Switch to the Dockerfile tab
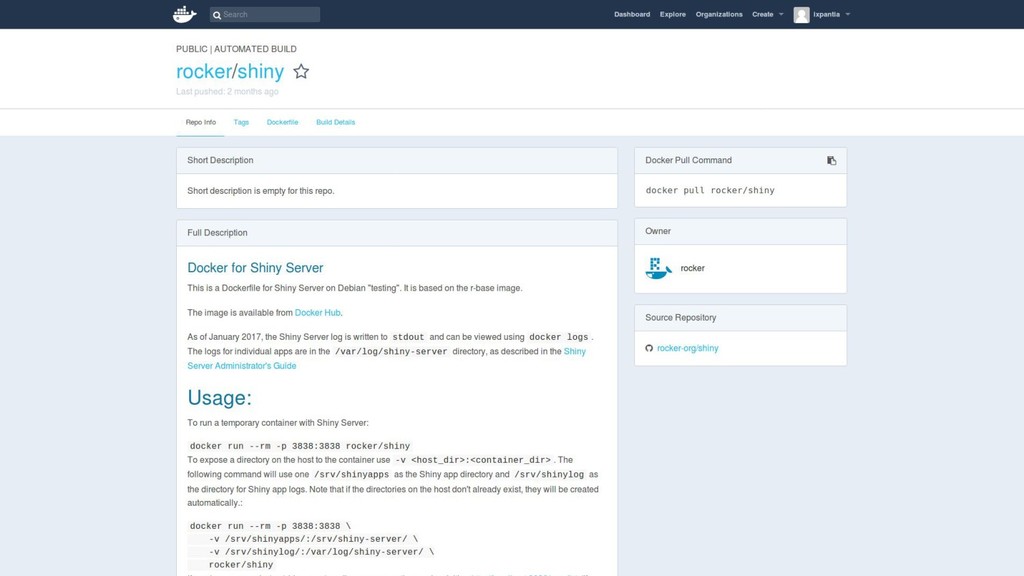The width and height of the screenshot is (1024, 576). 282,122
